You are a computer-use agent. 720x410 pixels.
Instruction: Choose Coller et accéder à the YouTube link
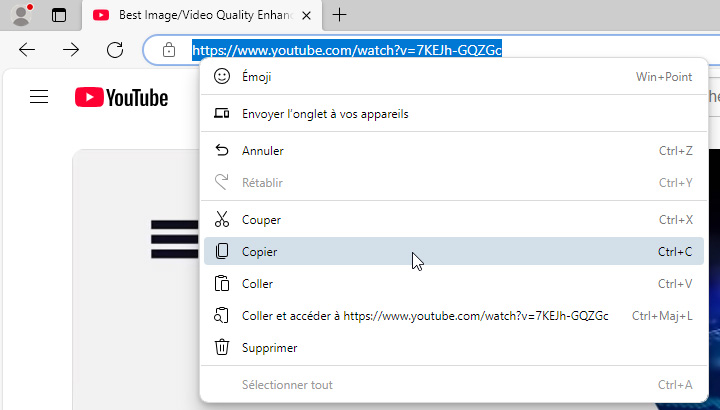coord(454,316)
